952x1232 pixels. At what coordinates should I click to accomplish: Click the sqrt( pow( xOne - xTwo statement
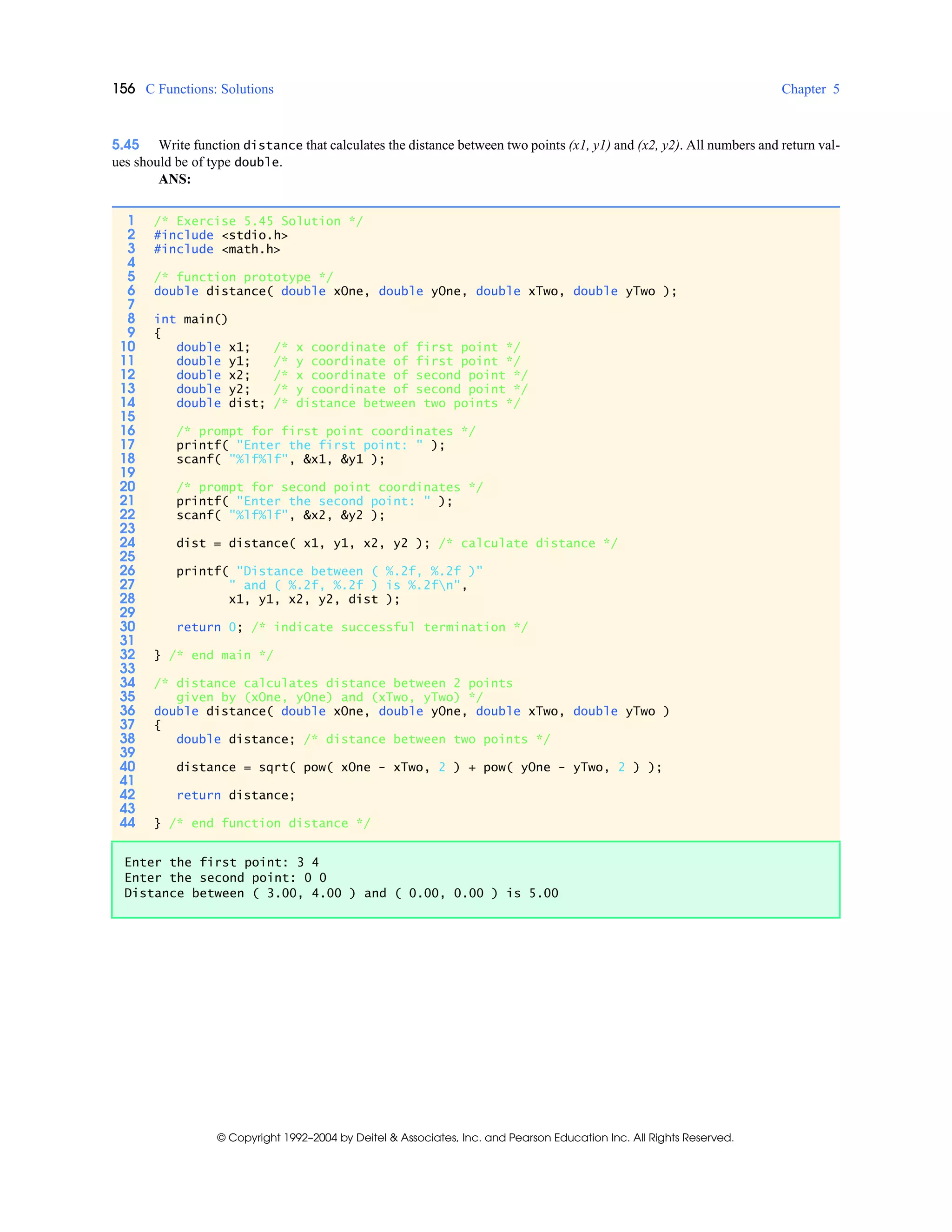[419, 767]
